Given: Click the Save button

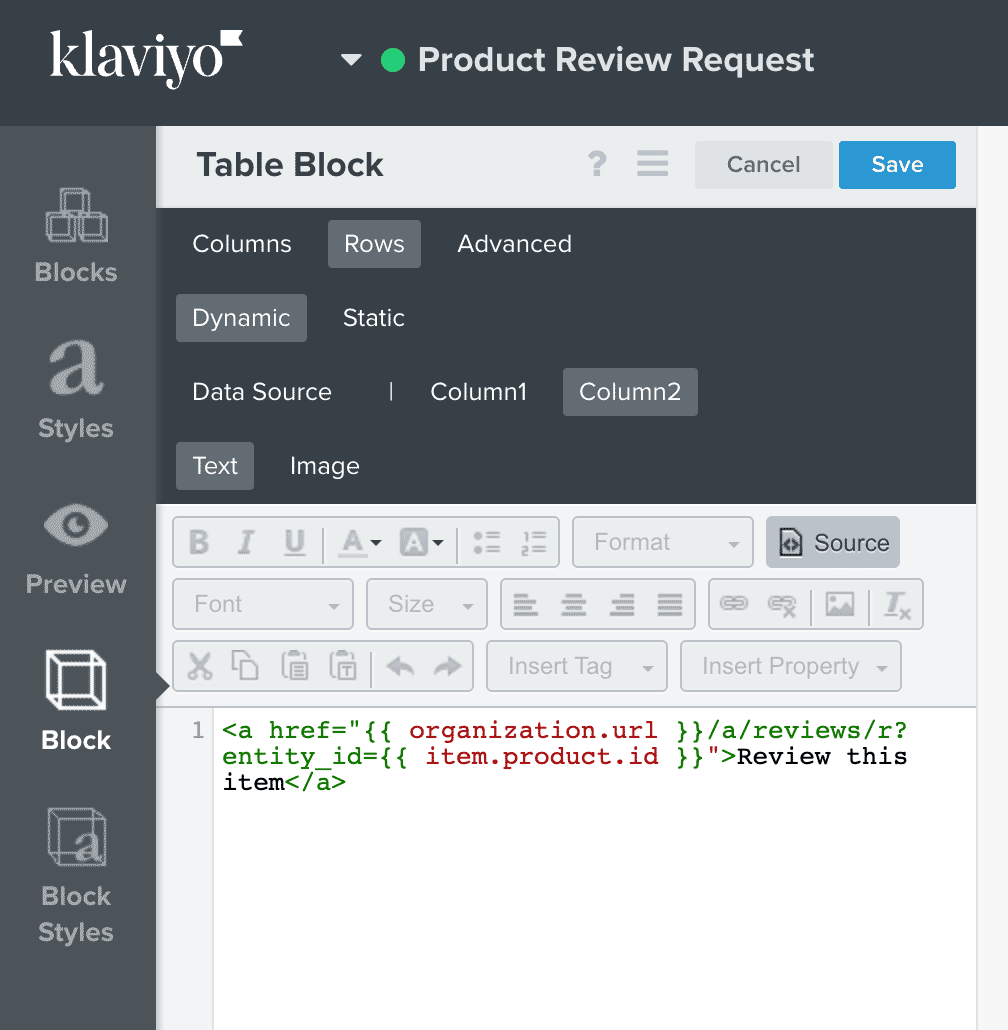Looking at the screenshot, I should pos(897,164).
